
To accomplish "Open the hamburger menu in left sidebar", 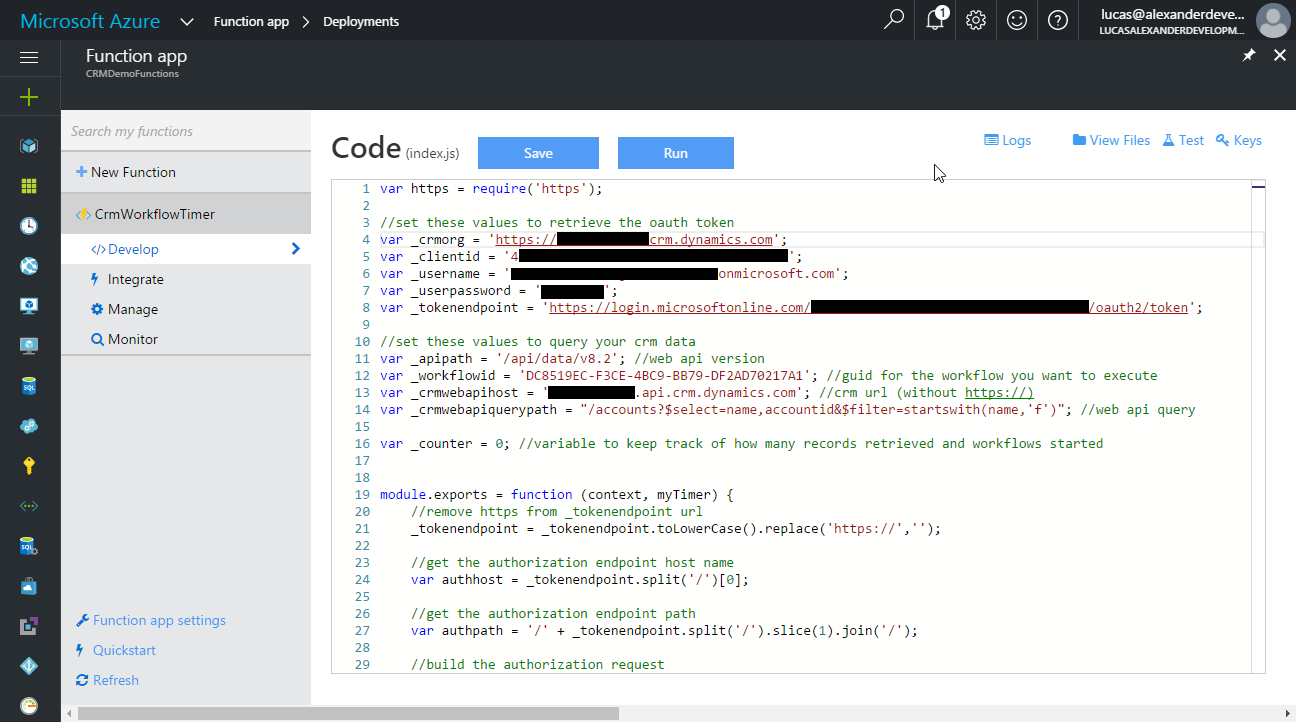I will [29, 58].
